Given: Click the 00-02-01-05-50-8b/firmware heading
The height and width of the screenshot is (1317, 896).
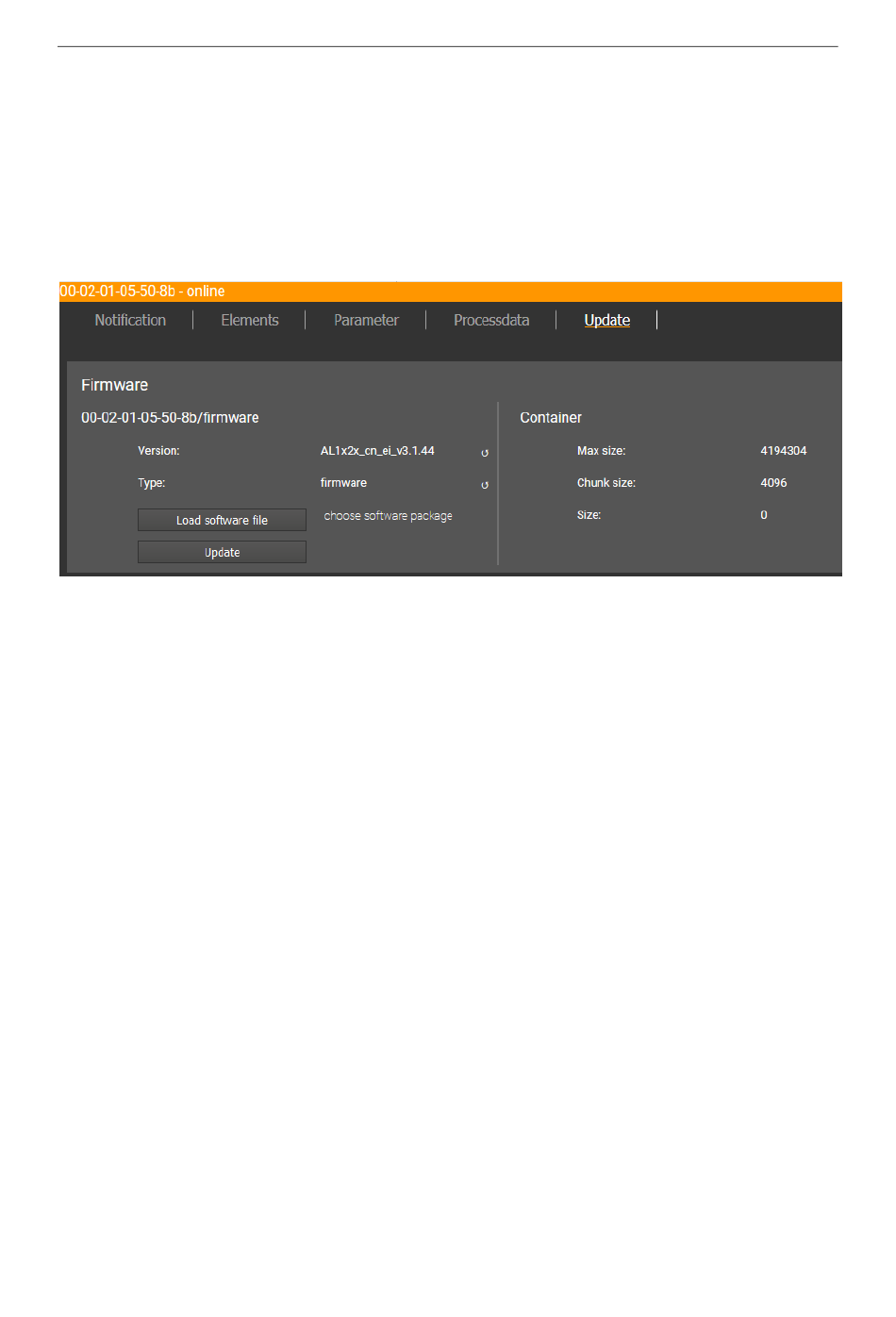Looking at the screenshot, I should pyautogui.click(x=170, y=418).
